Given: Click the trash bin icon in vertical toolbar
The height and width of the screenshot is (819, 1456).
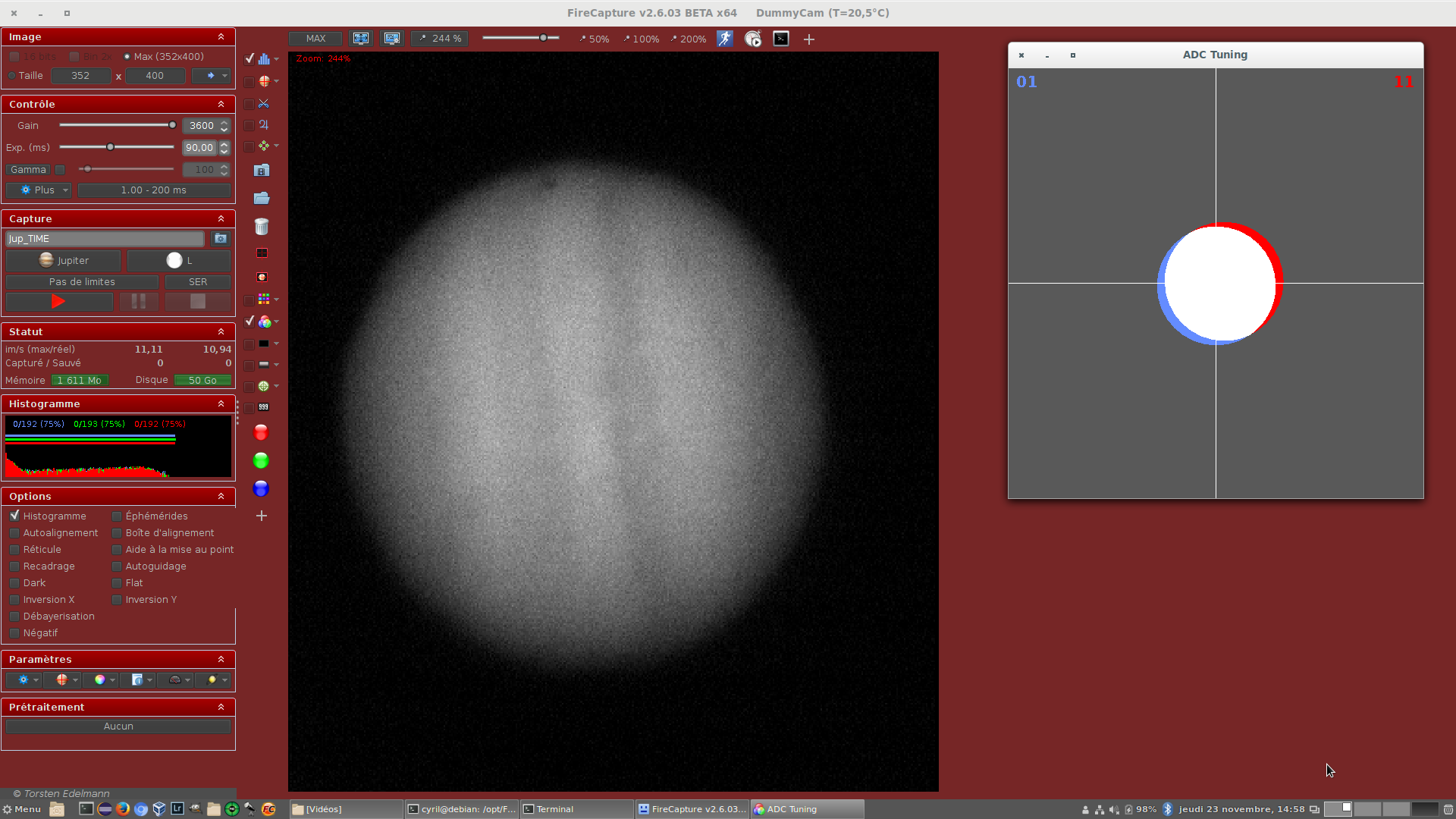Looking at the screenshot, I should (262, 227).
